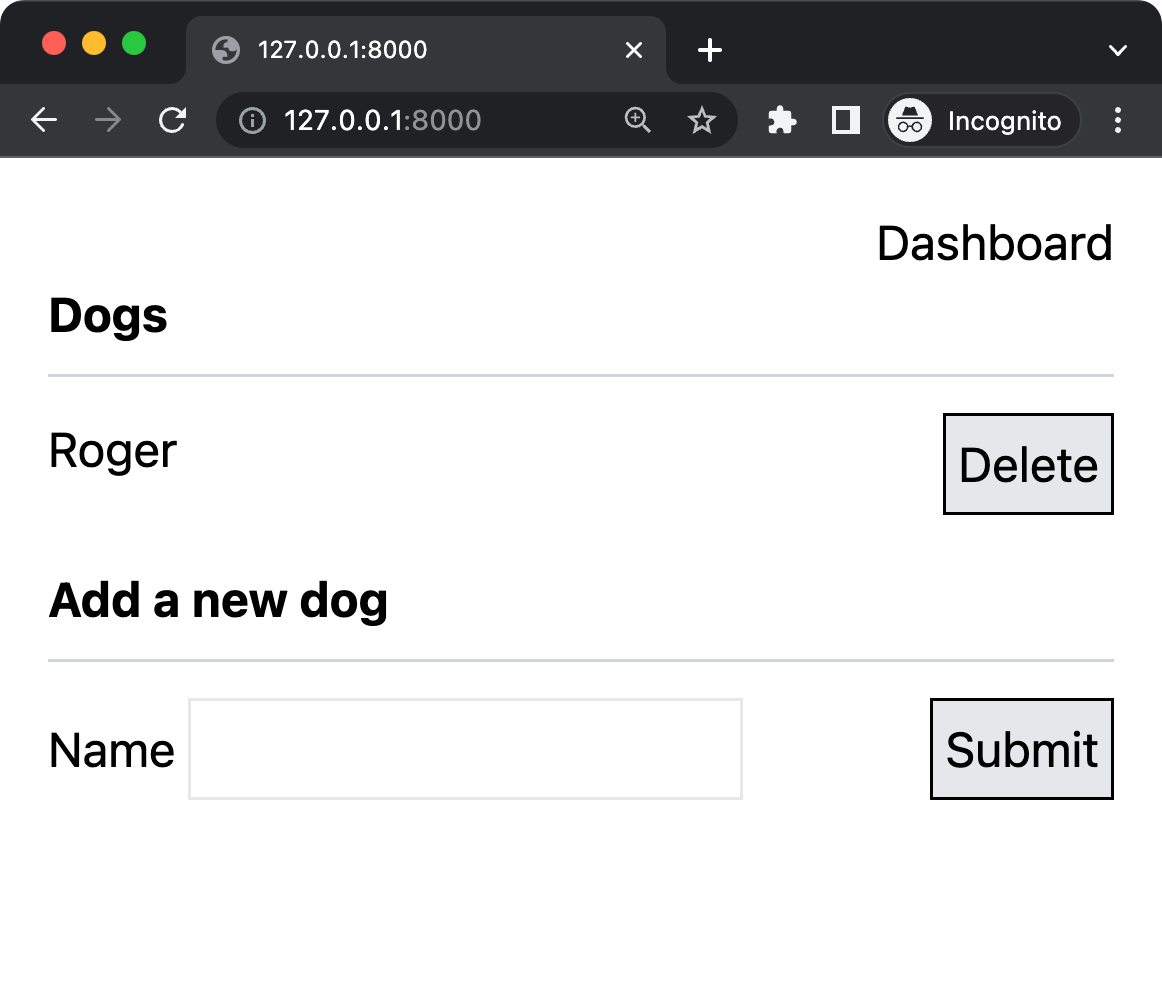Viewport: 1162px width, 1006px height.
Task: Open the Extensions puzzle icon
Action: [781, 121]
